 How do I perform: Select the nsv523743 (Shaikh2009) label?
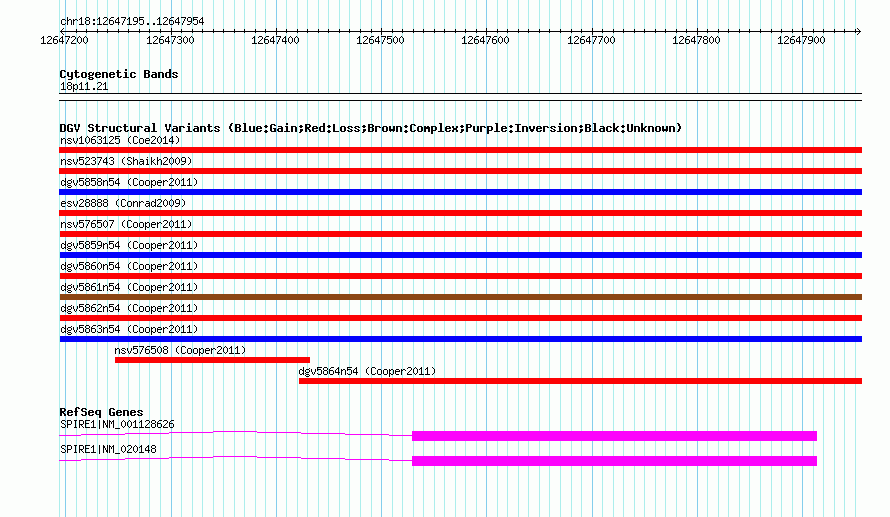(x=126, y=161)
